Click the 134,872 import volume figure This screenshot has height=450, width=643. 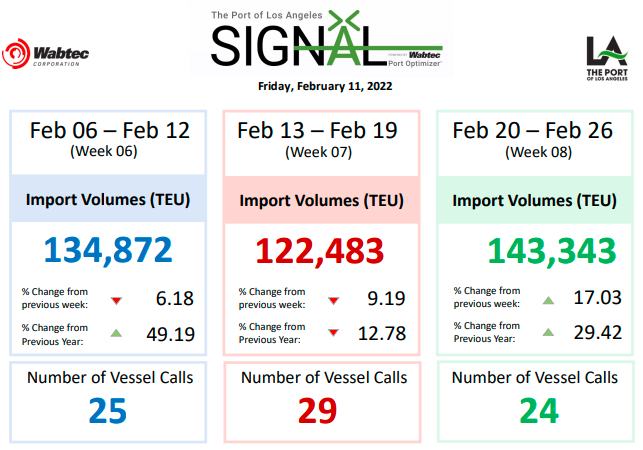pos(109,249)
